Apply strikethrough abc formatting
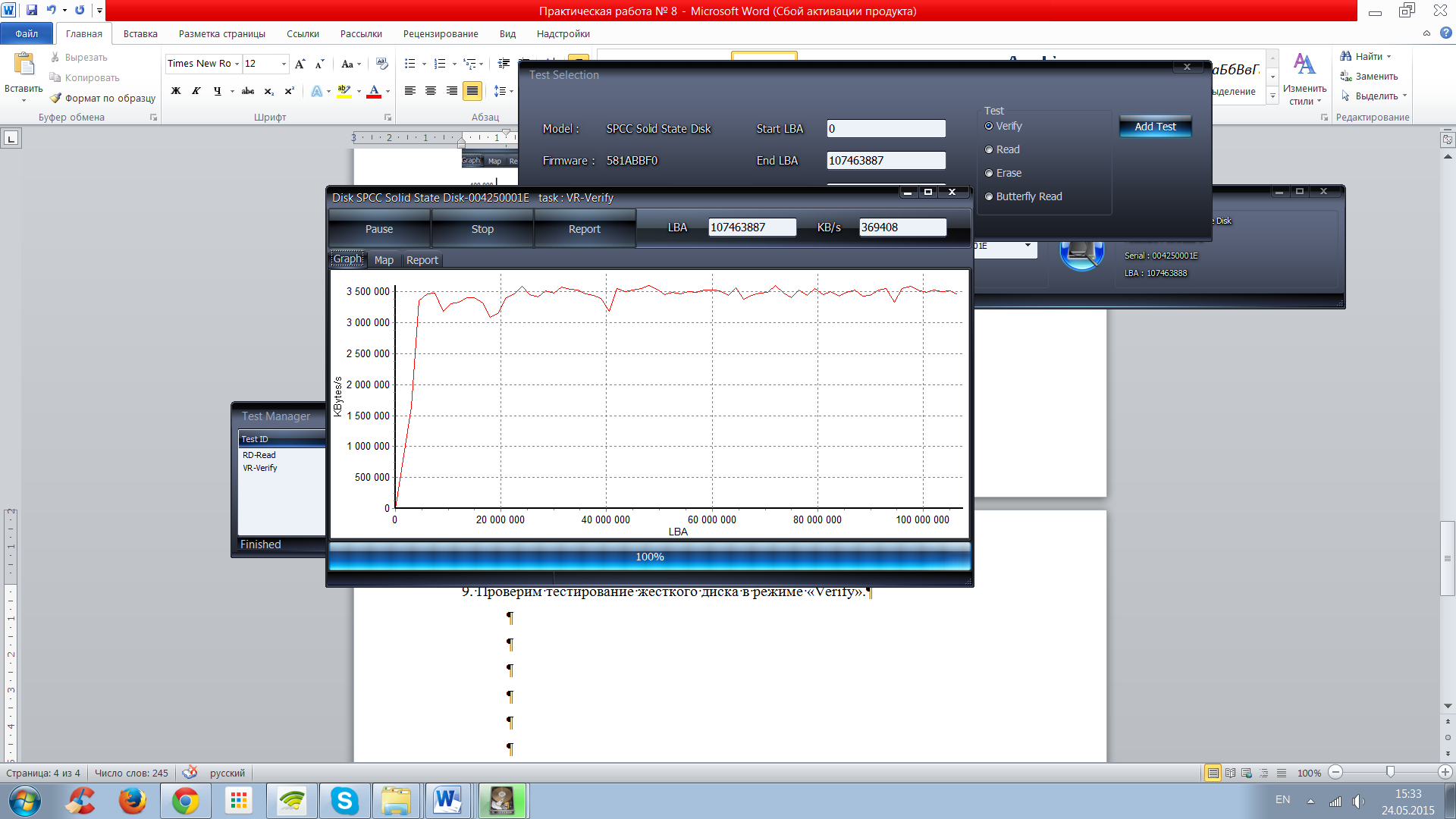1456x819 pixels. 248,91
